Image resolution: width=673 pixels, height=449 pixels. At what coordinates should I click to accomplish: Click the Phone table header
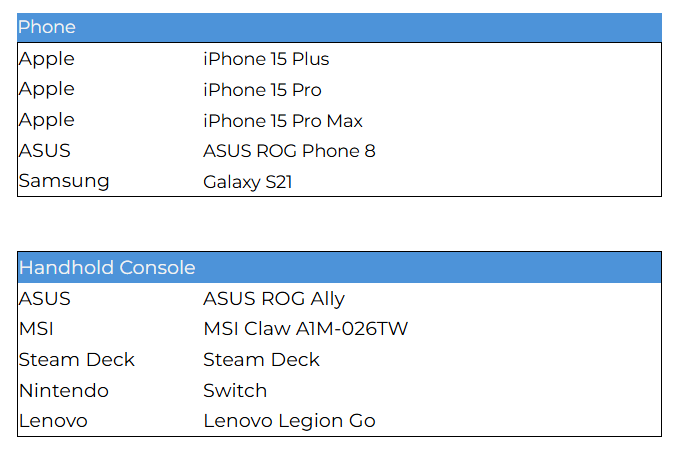pos(47,27)
